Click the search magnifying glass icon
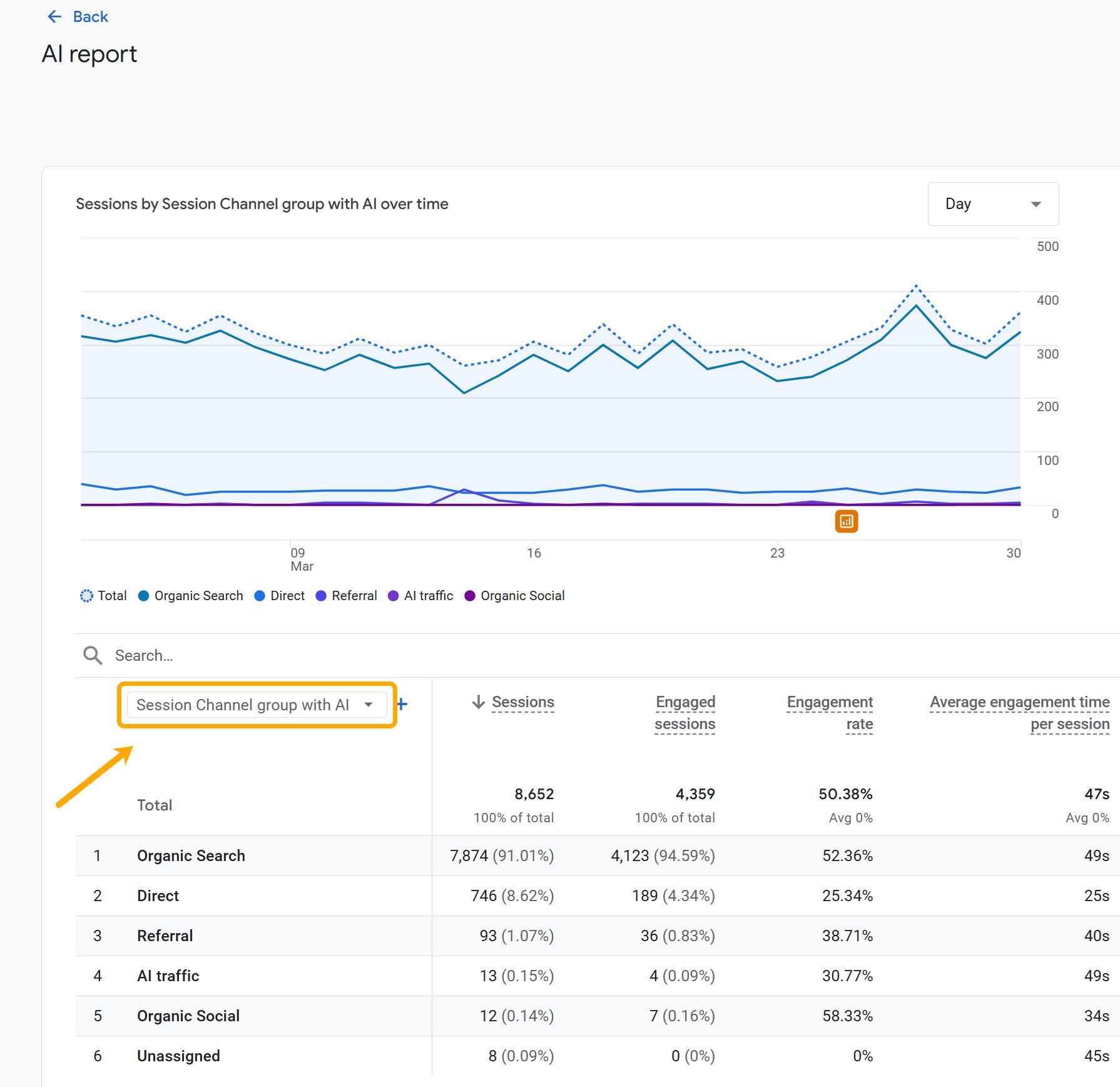Image resolution: width=1120 pixels, height=1087 pixels. point(92,655)
